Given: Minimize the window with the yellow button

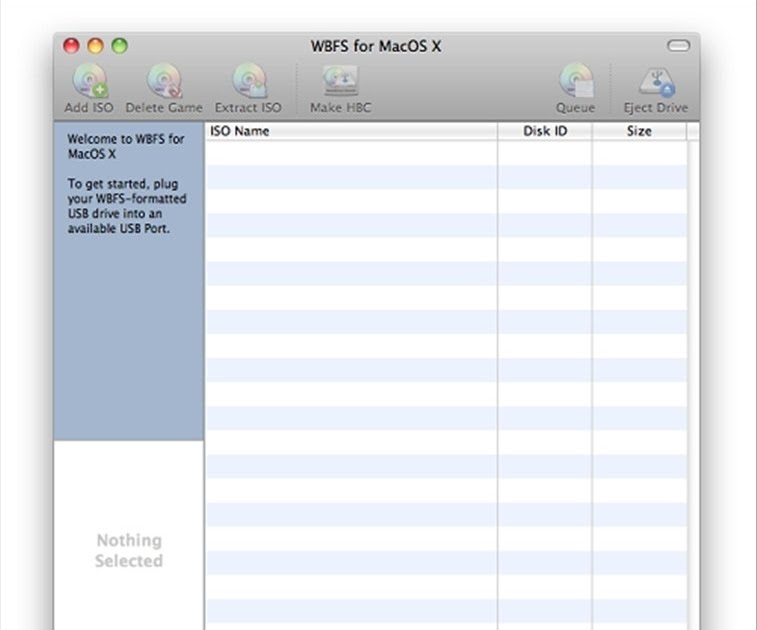Looking at the screenshot, I should pos(96,46).
